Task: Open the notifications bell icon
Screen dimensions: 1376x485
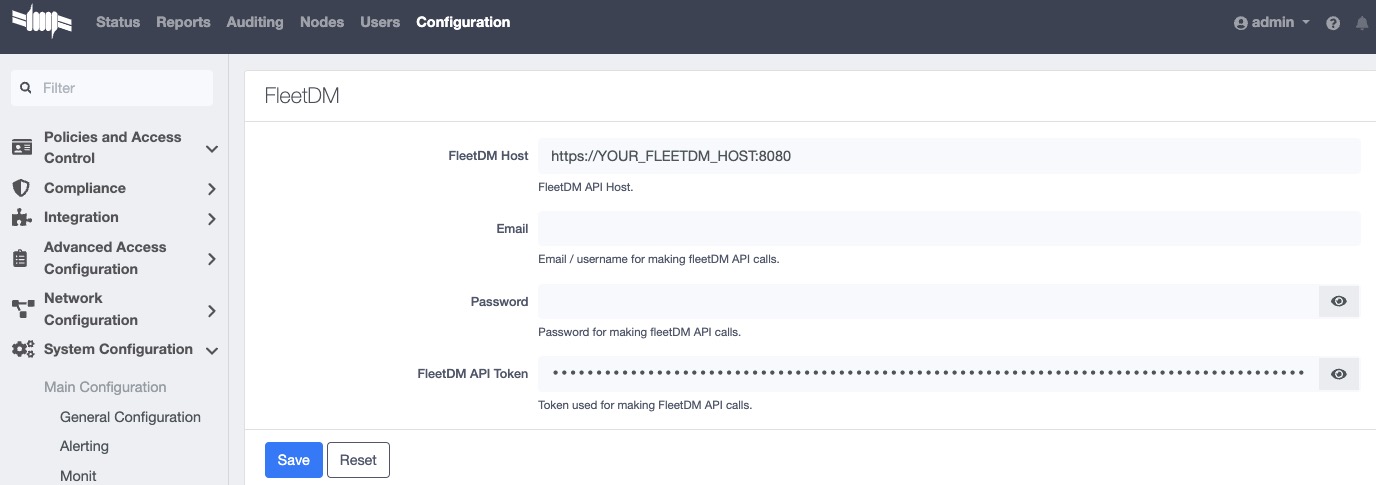Action: point(1362,23)
